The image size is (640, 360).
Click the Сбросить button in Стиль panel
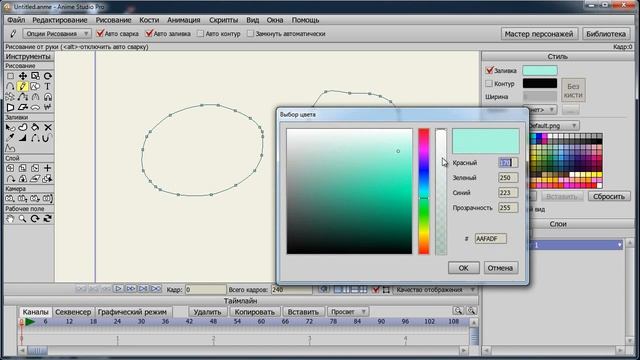(609, 196)
